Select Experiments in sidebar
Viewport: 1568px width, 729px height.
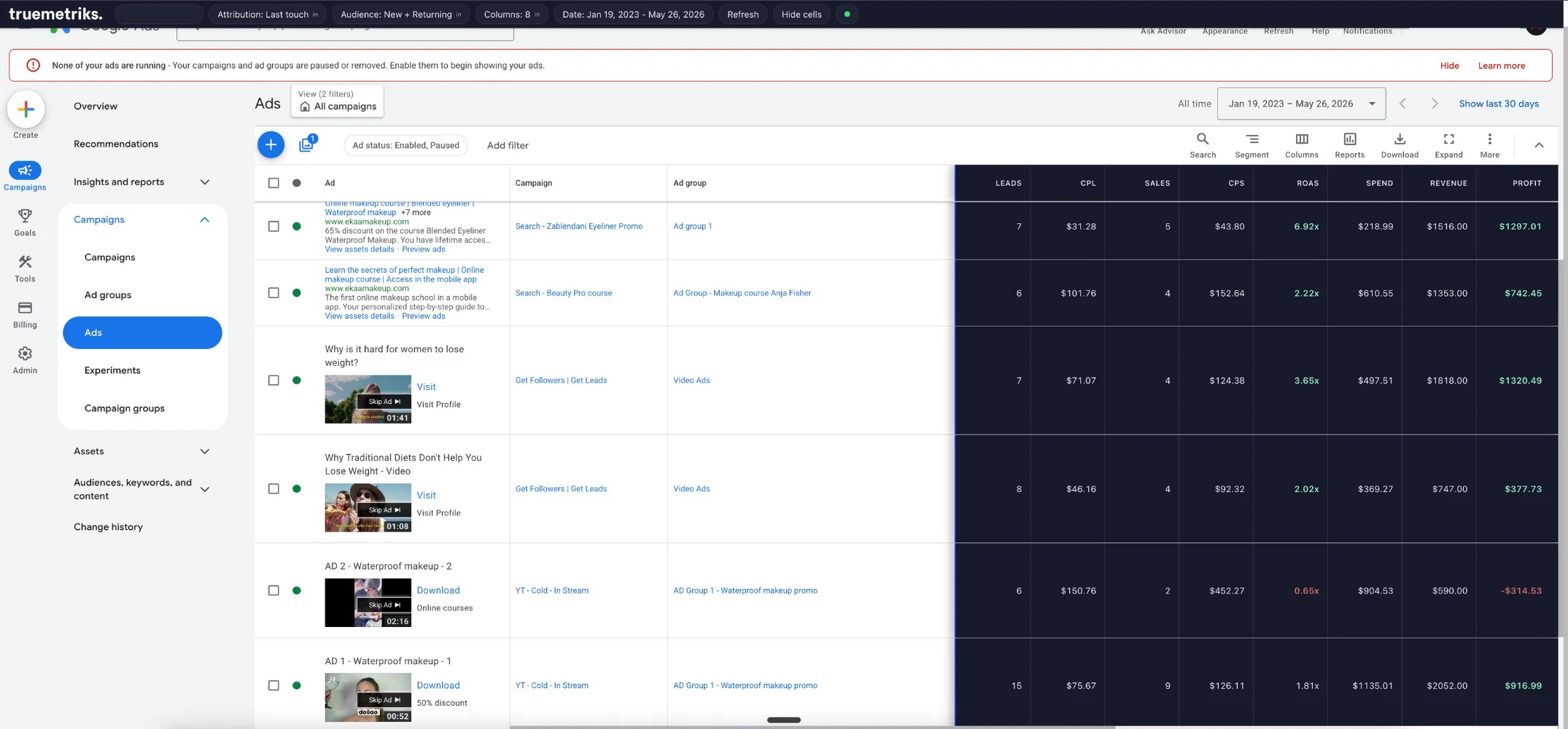[112, 370]
